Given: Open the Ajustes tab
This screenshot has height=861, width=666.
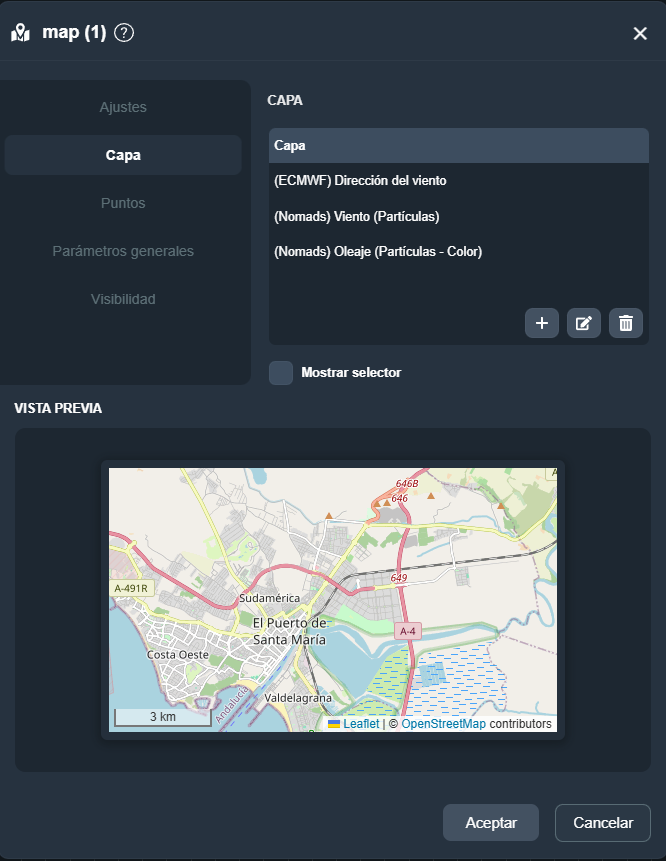Looking at the screenshot, I should [123, 107].
